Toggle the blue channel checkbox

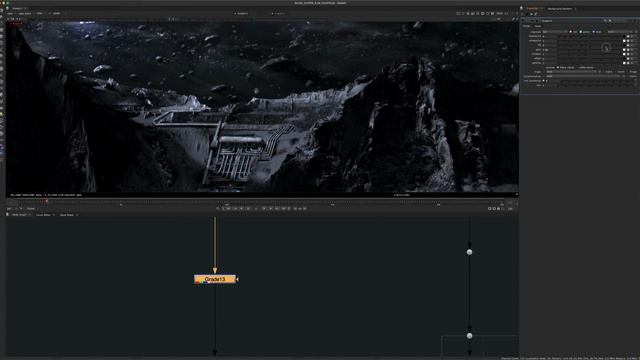(593, 32)
